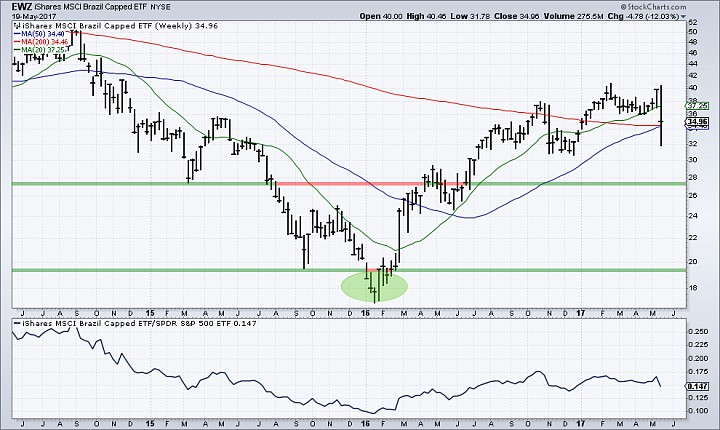Screen dimensions: 720x430
Task: Click the High 40.46 value
Action: 426,16
